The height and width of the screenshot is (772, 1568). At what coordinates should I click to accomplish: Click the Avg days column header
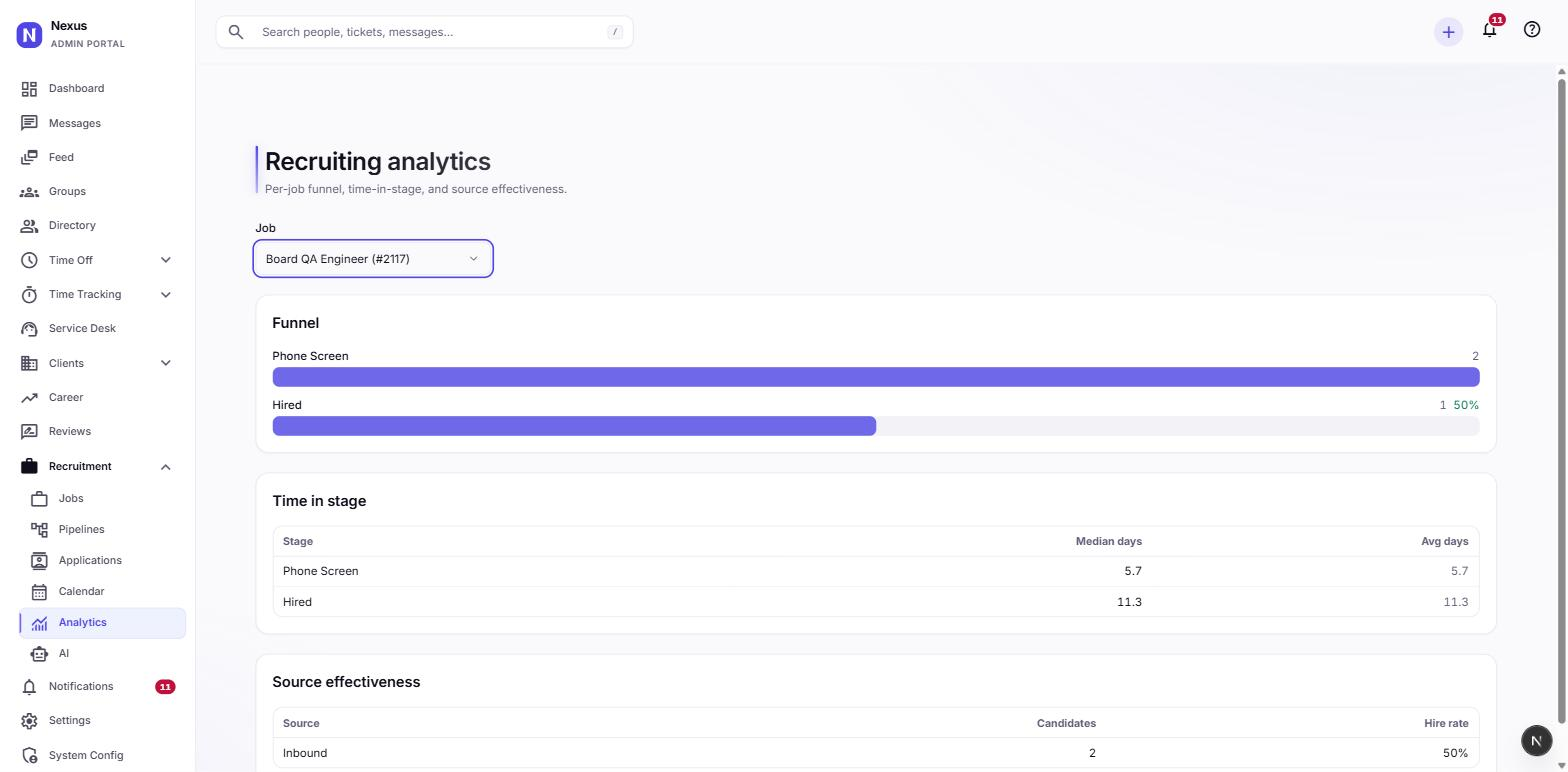coord(1445,542)
